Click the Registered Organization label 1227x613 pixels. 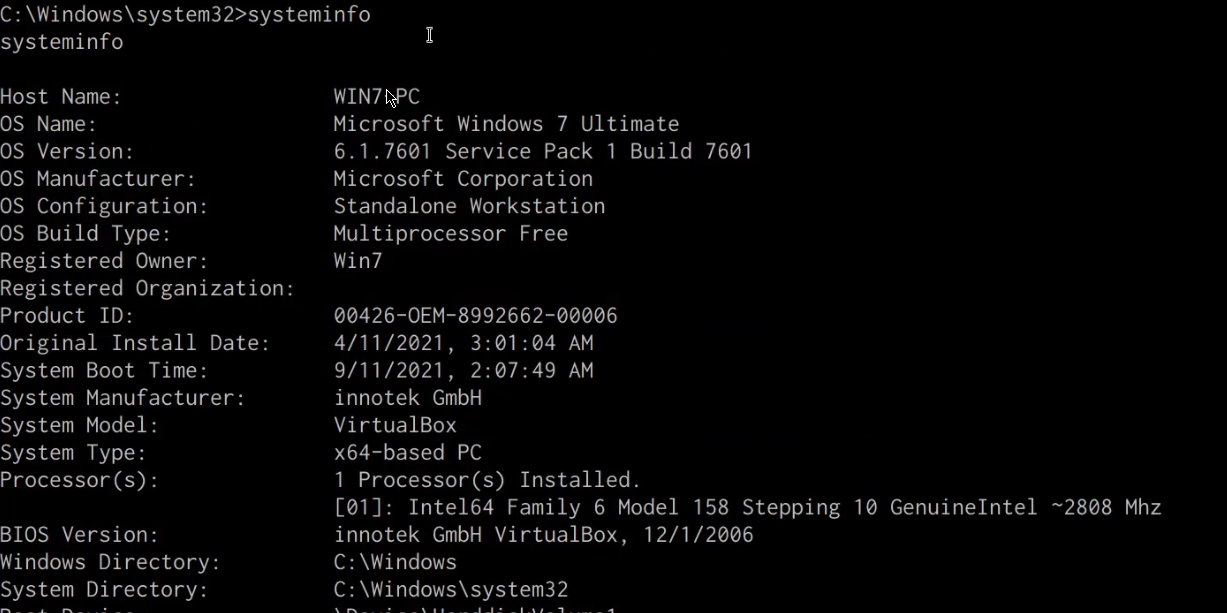point(147,289)
